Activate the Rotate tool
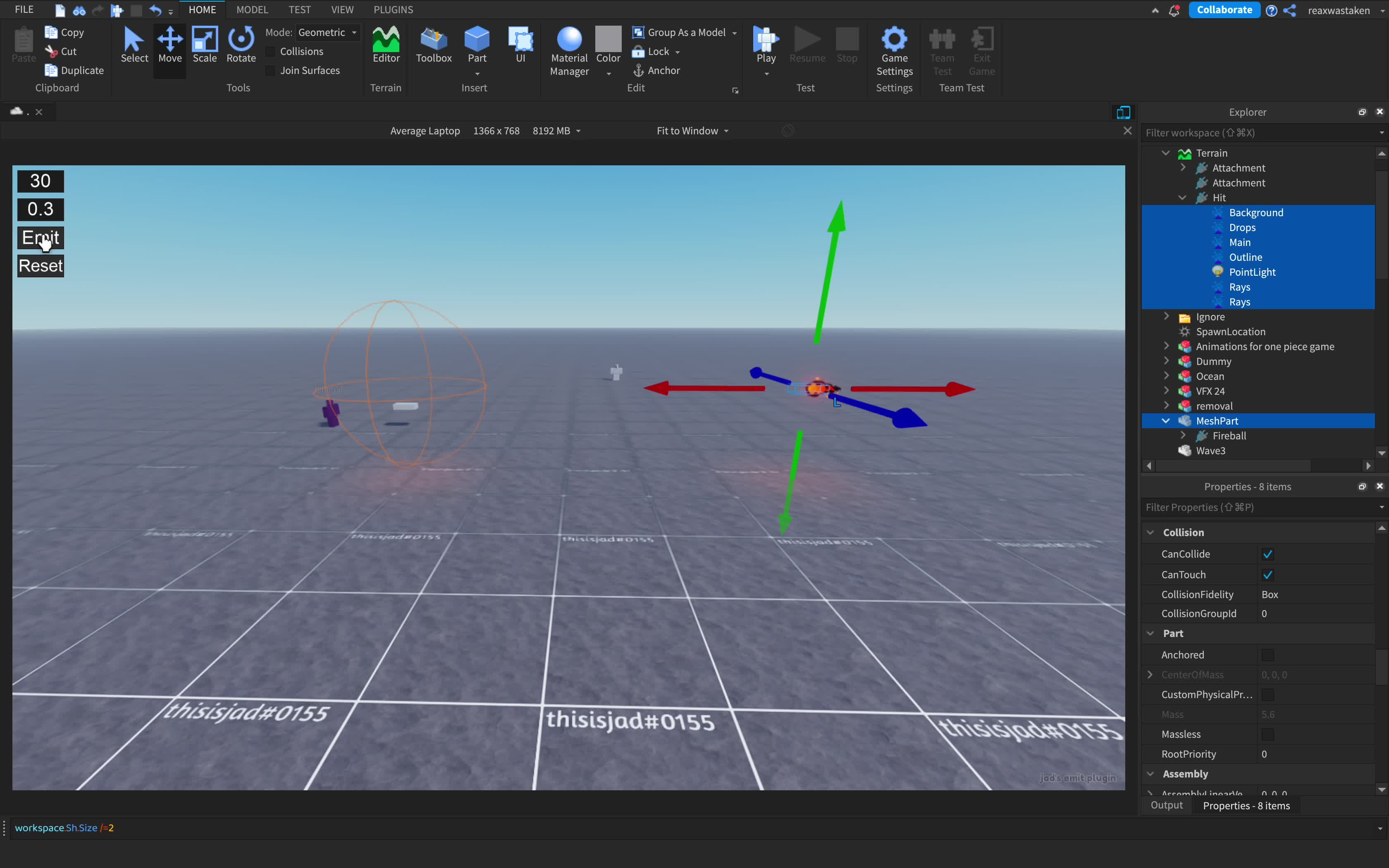Image resolution: width=1389 pixels, height=868 pixels. [241, 45]
